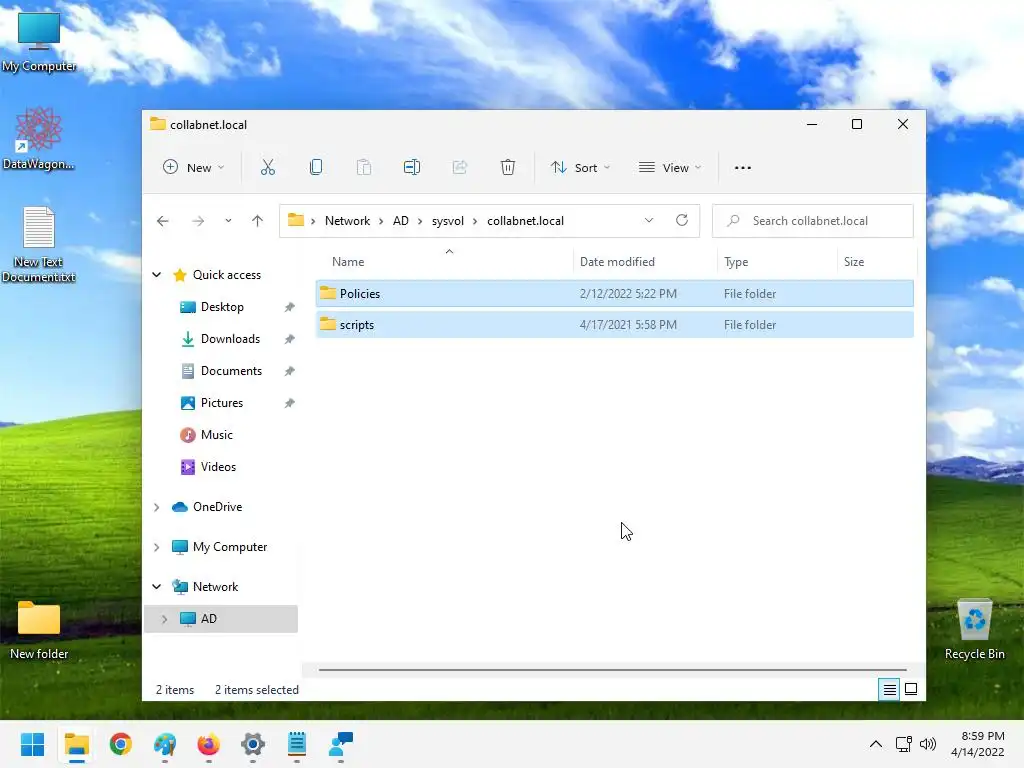Image resolution: width=1024 pixels, height=768 pixels.
Task: Click the Share icon in toolbar
Action: point(460,167)
